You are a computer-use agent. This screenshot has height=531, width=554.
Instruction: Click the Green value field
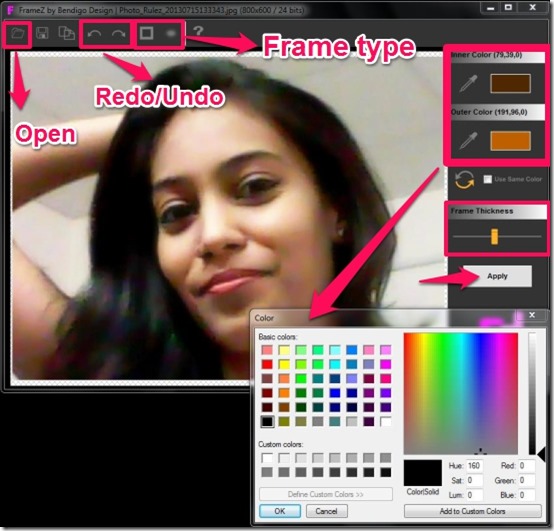(527, 480)
